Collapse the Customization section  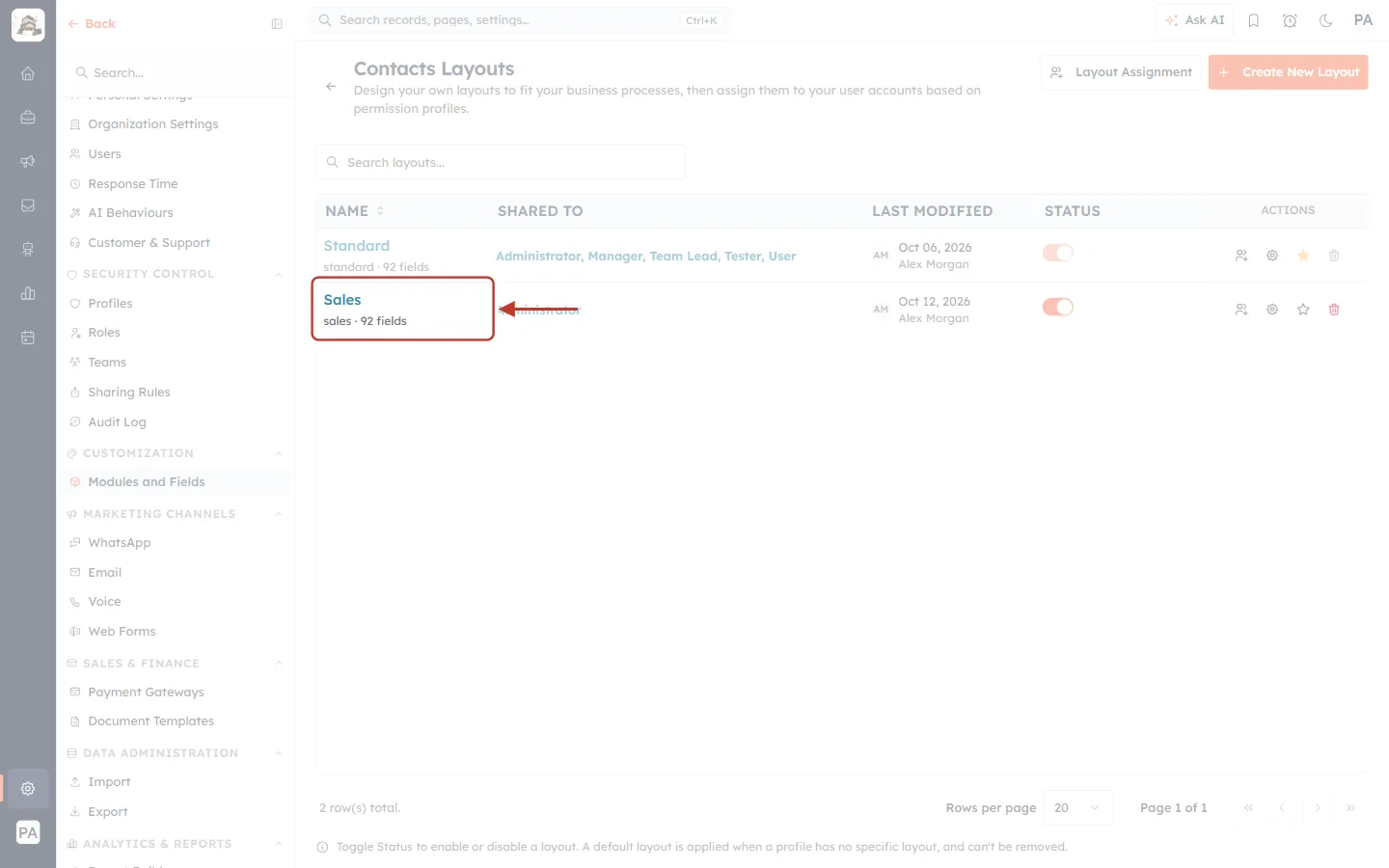point(279,453)
